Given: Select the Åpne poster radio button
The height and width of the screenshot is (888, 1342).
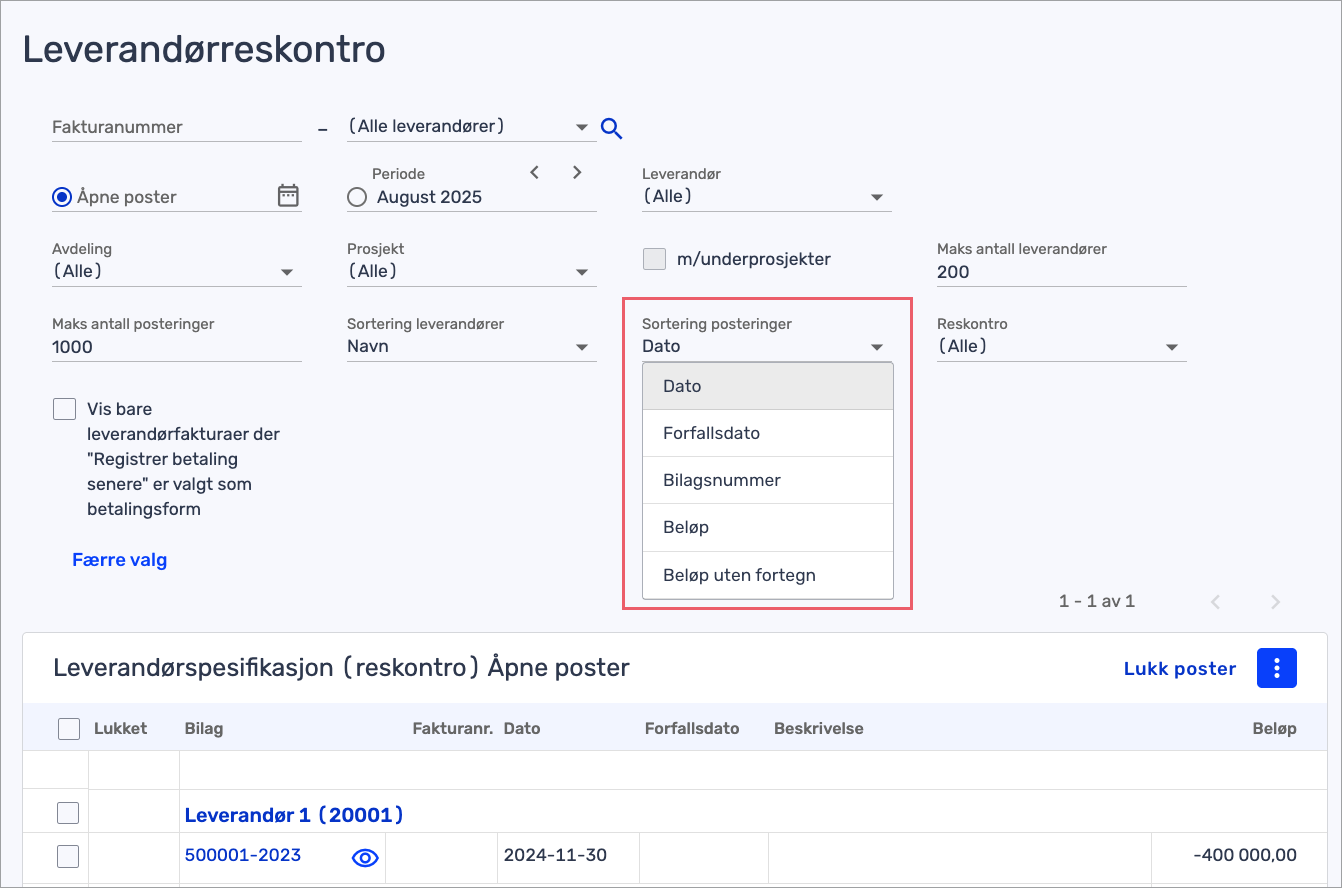Looking at the screenshot, I should tap(62, 197).
